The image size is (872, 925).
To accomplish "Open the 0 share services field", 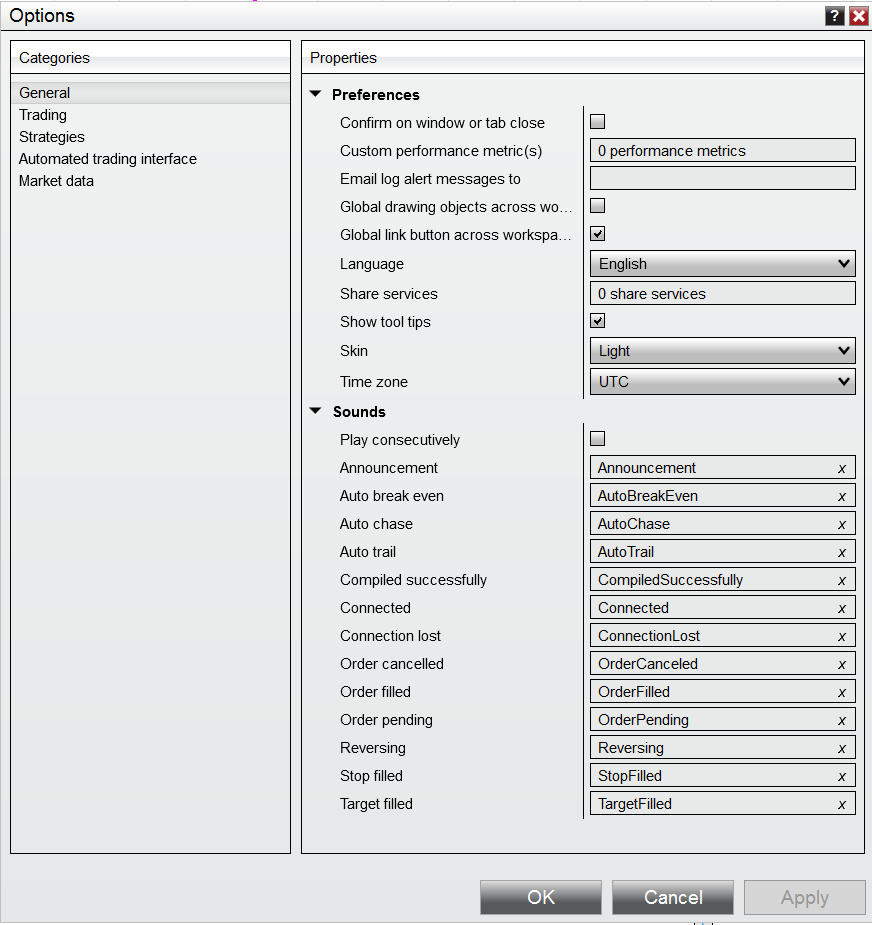I will point(723,293).
